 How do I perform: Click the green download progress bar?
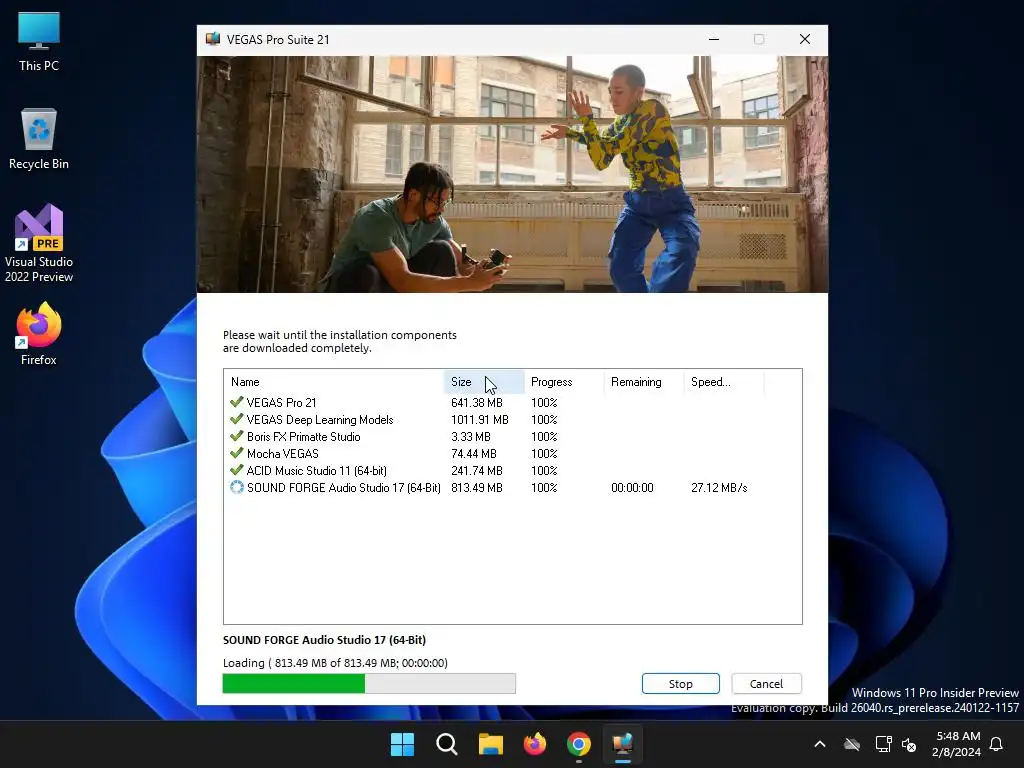click(x=369, y=684)
